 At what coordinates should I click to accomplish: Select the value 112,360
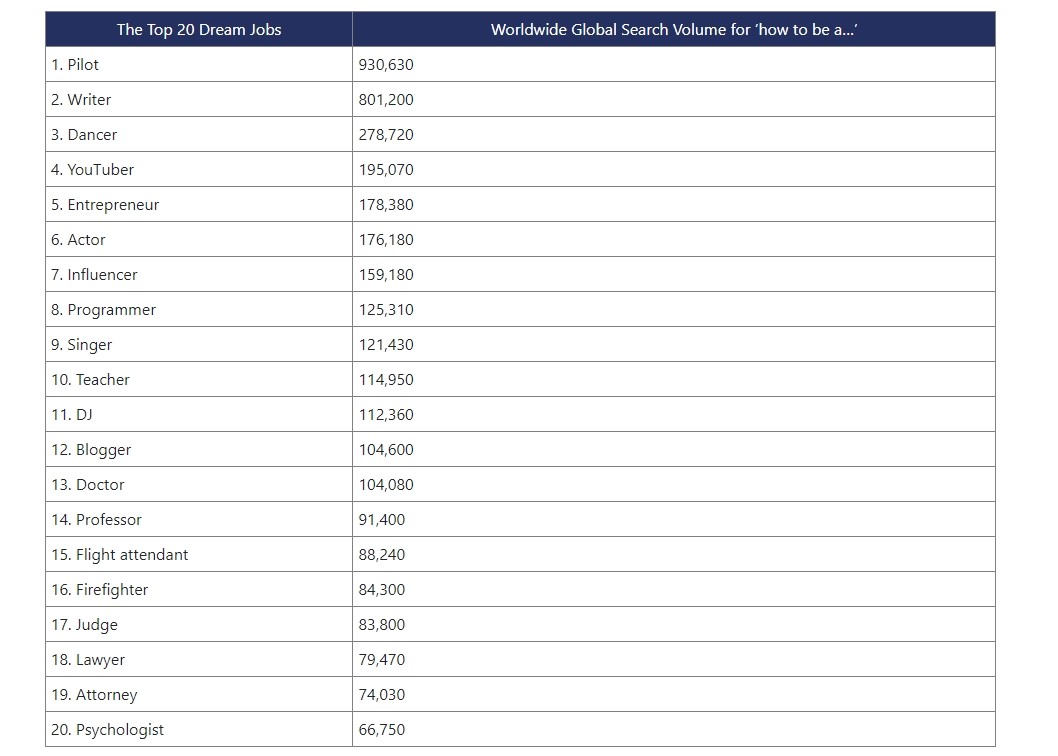pyautogui.click(x=386, y=415)
